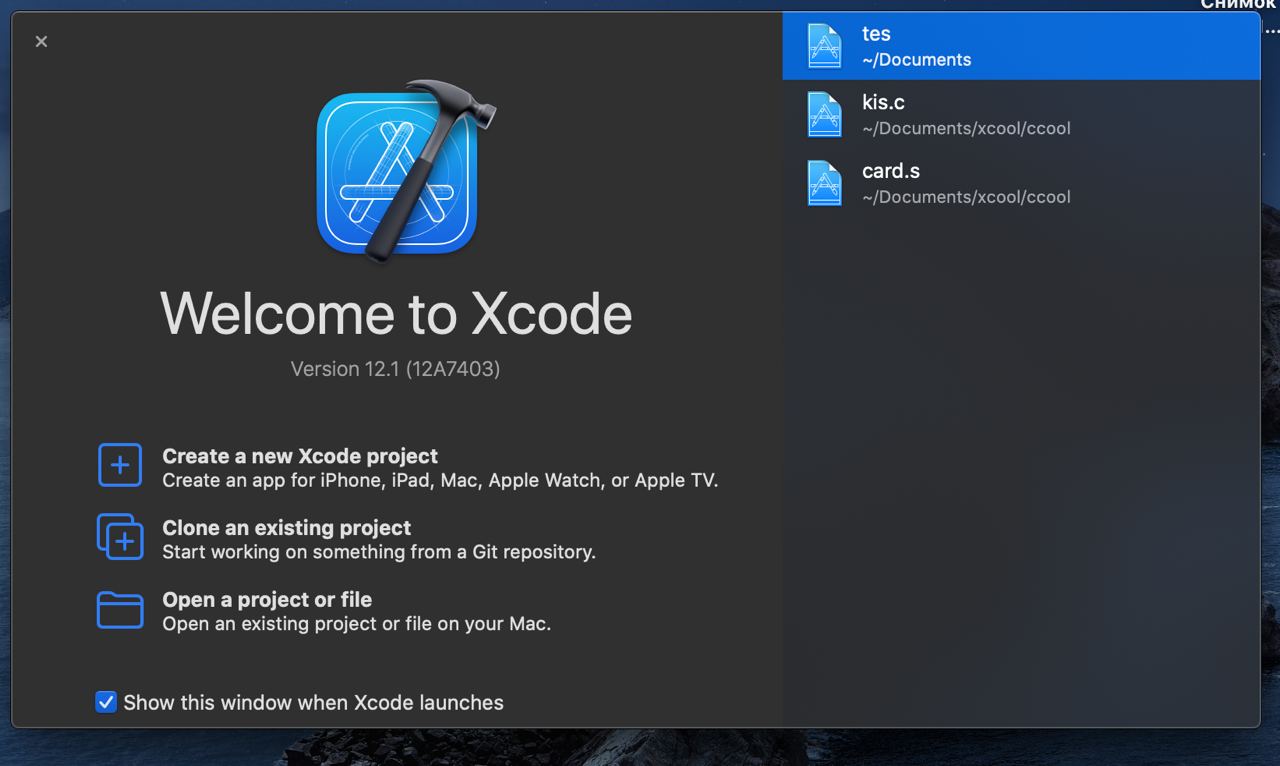Click 'Show this window when Xcode launches' label
Viewport: 1280px width, 766px height.
313,703
